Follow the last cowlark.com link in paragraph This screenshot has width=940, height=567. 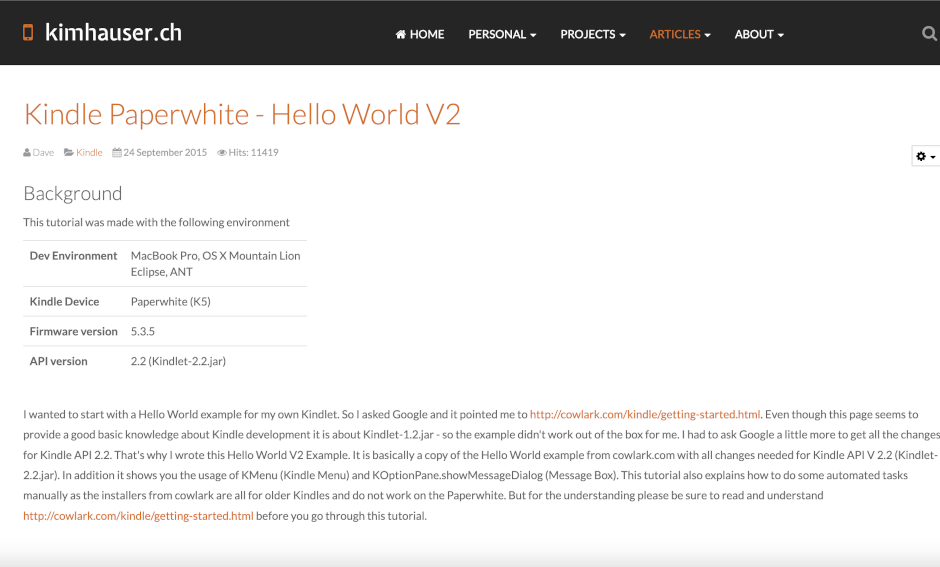[x=138, y=516]
